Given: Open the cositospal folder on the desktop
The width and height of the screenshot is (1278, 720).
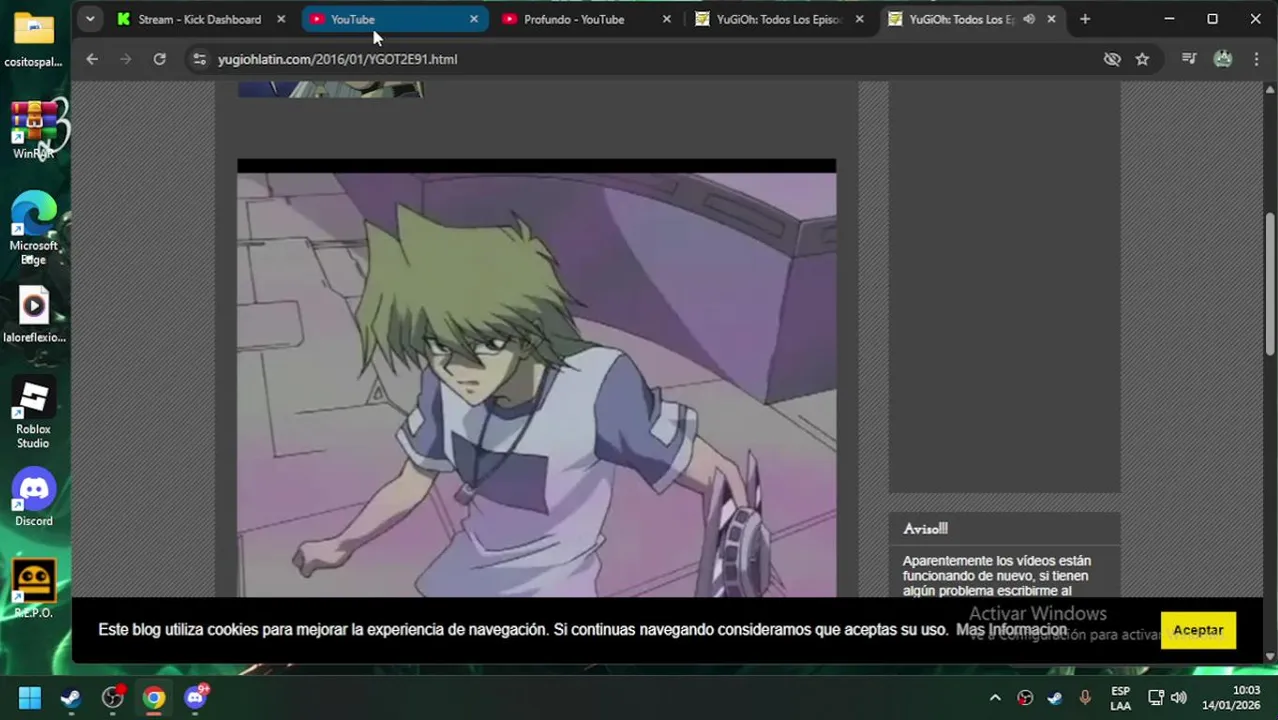Looking at the screenshot, I should pos(33,38).
